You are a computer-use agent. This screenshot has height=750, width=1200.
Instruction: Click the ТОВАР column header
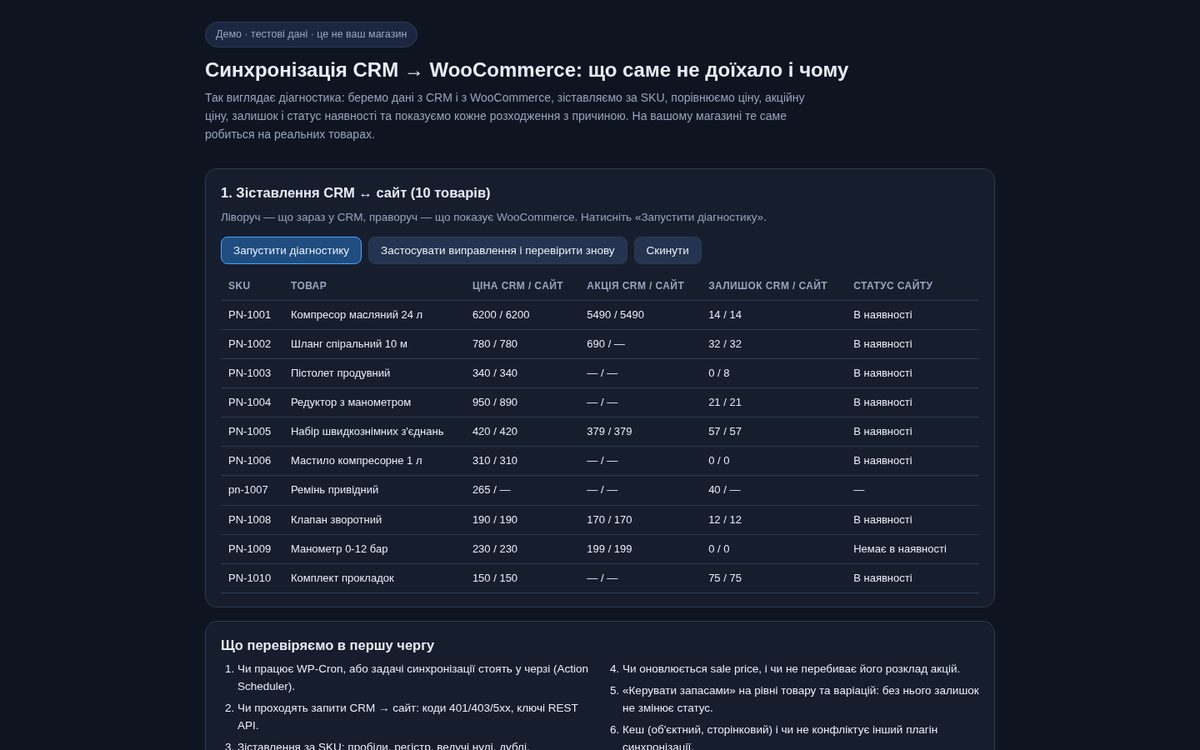click(309, 286)
